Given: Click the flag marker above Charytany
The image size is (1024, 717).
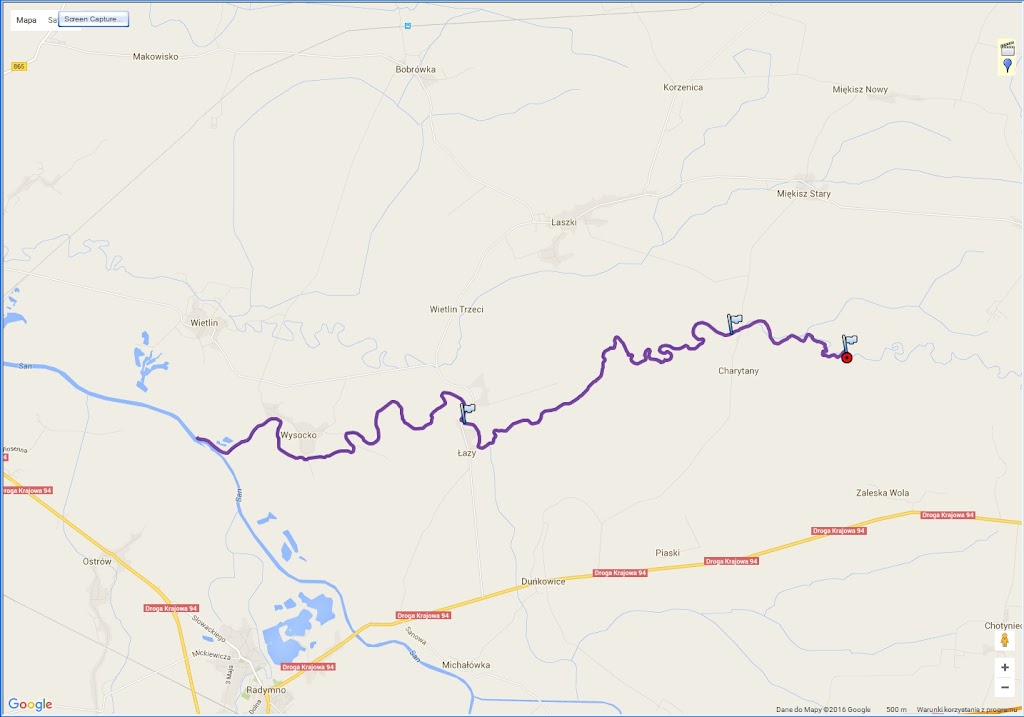Looking at the screenshot, I should pyautogui.click(x=734, y=323).
